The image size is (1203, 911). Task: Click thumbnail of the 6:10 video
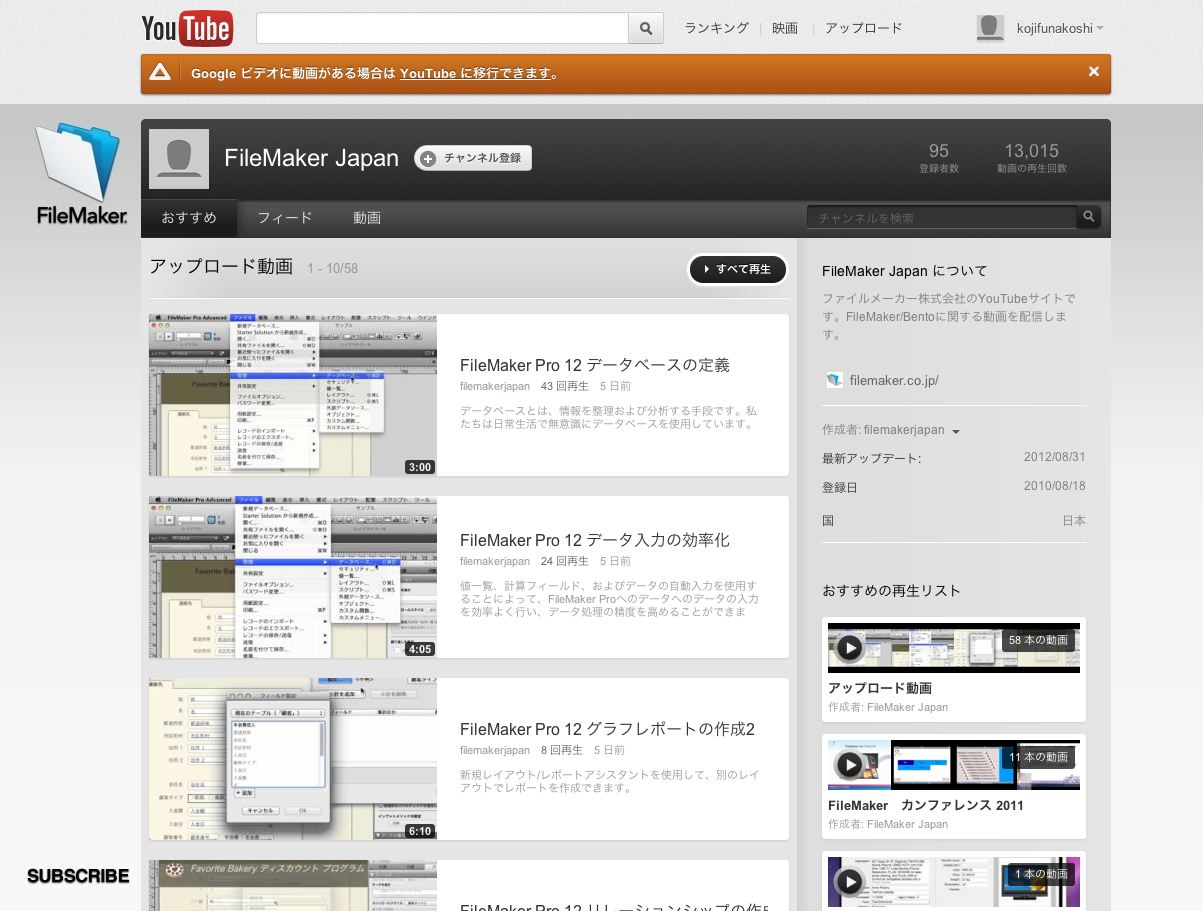[x=293, y=759]
